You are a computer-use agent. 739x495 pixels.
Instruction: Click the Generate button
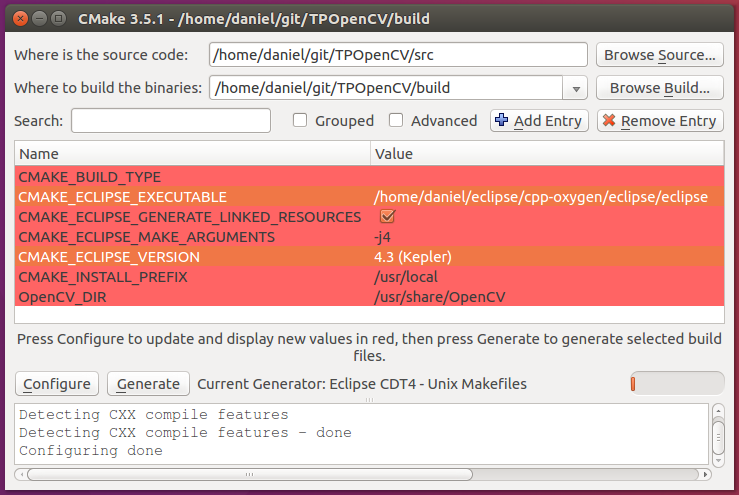point(148,384)
